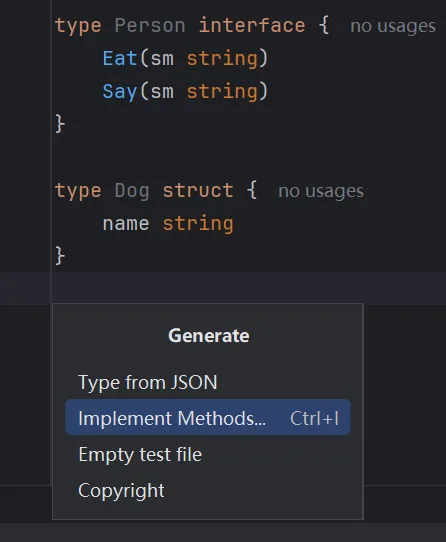Click the struct keyword

pos(198,190)
